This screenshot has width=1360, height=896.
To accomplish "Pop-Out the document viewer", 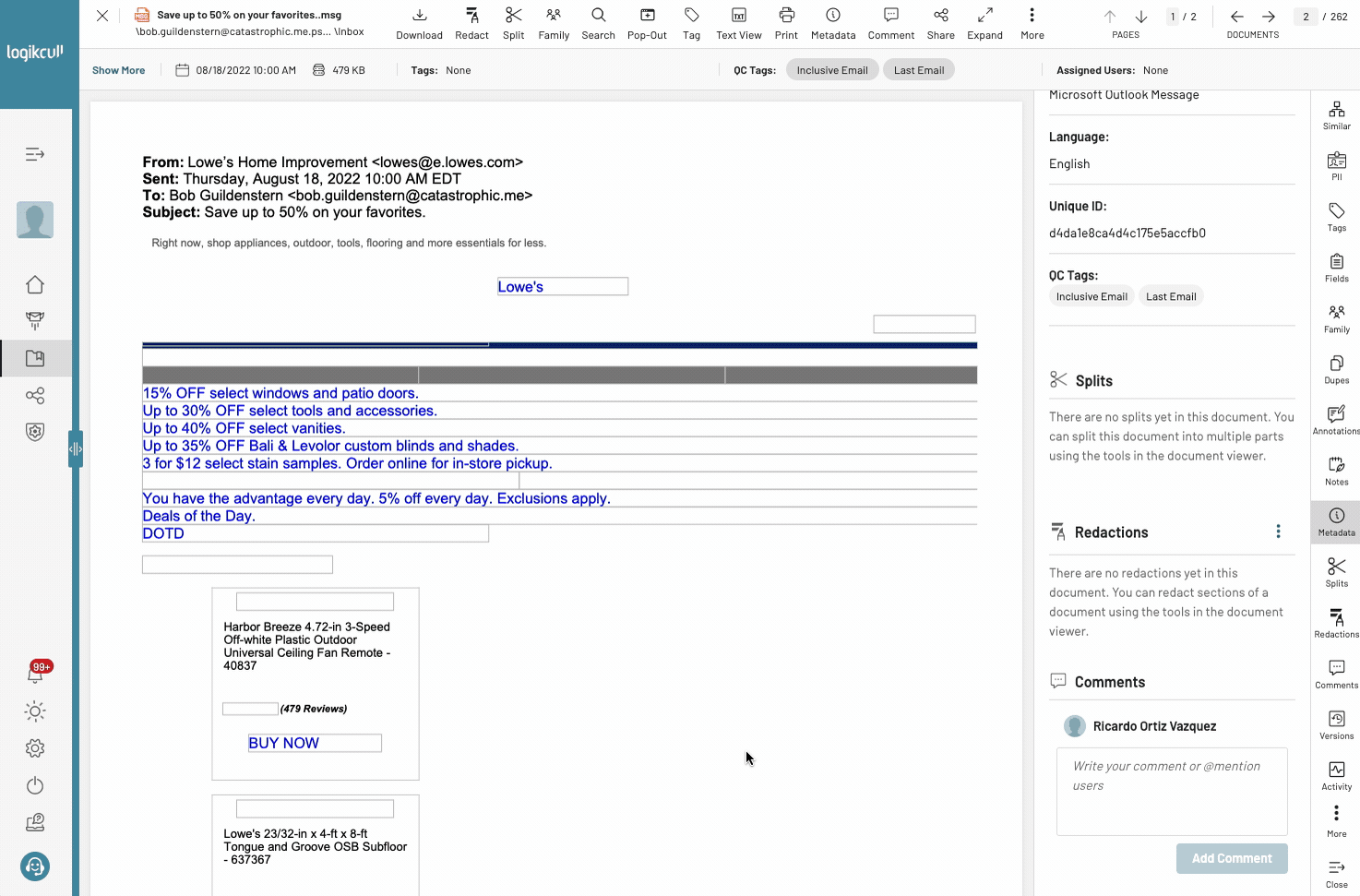I will tap(647, 24).
